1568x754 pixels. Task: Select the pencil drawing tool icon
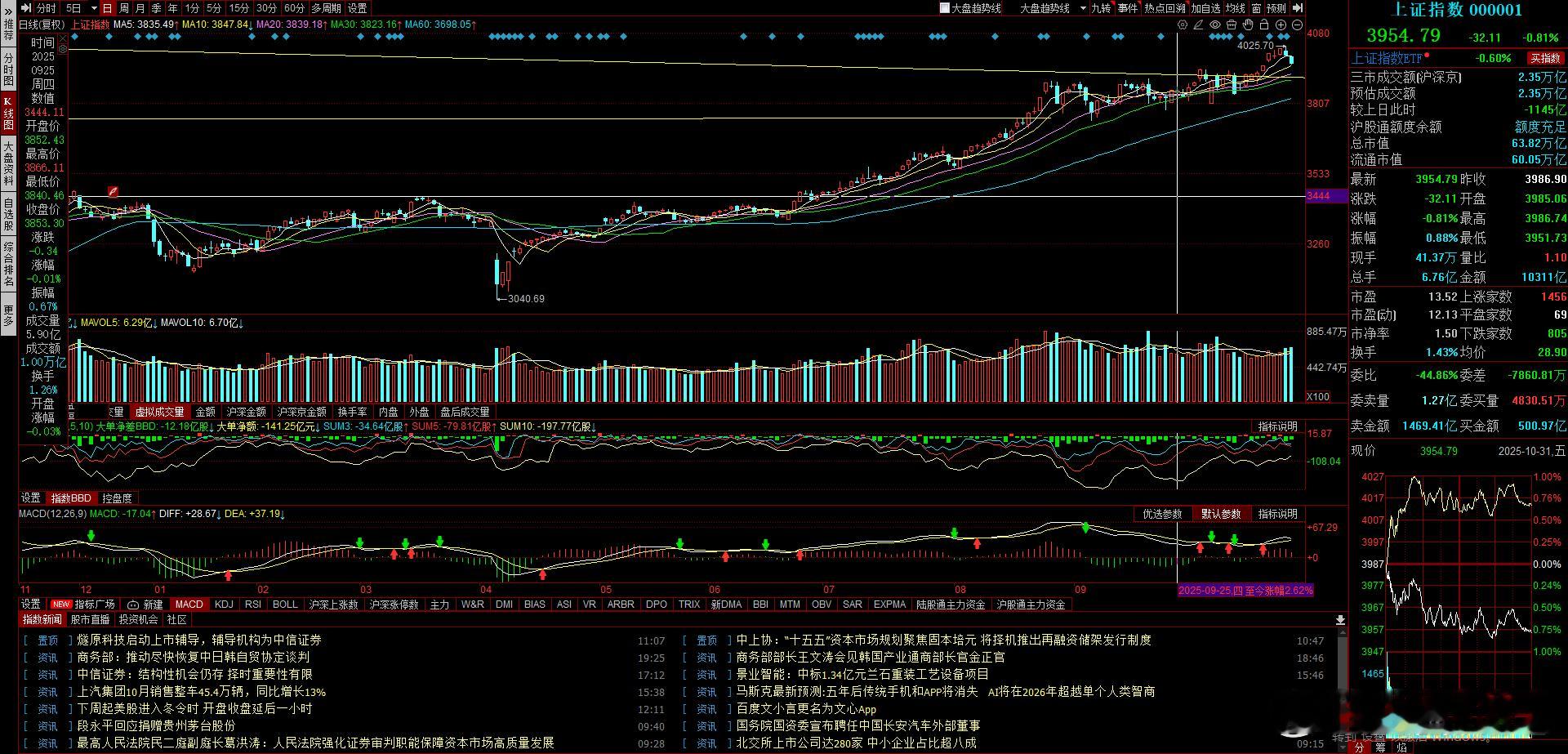(x=1199, y=25)
